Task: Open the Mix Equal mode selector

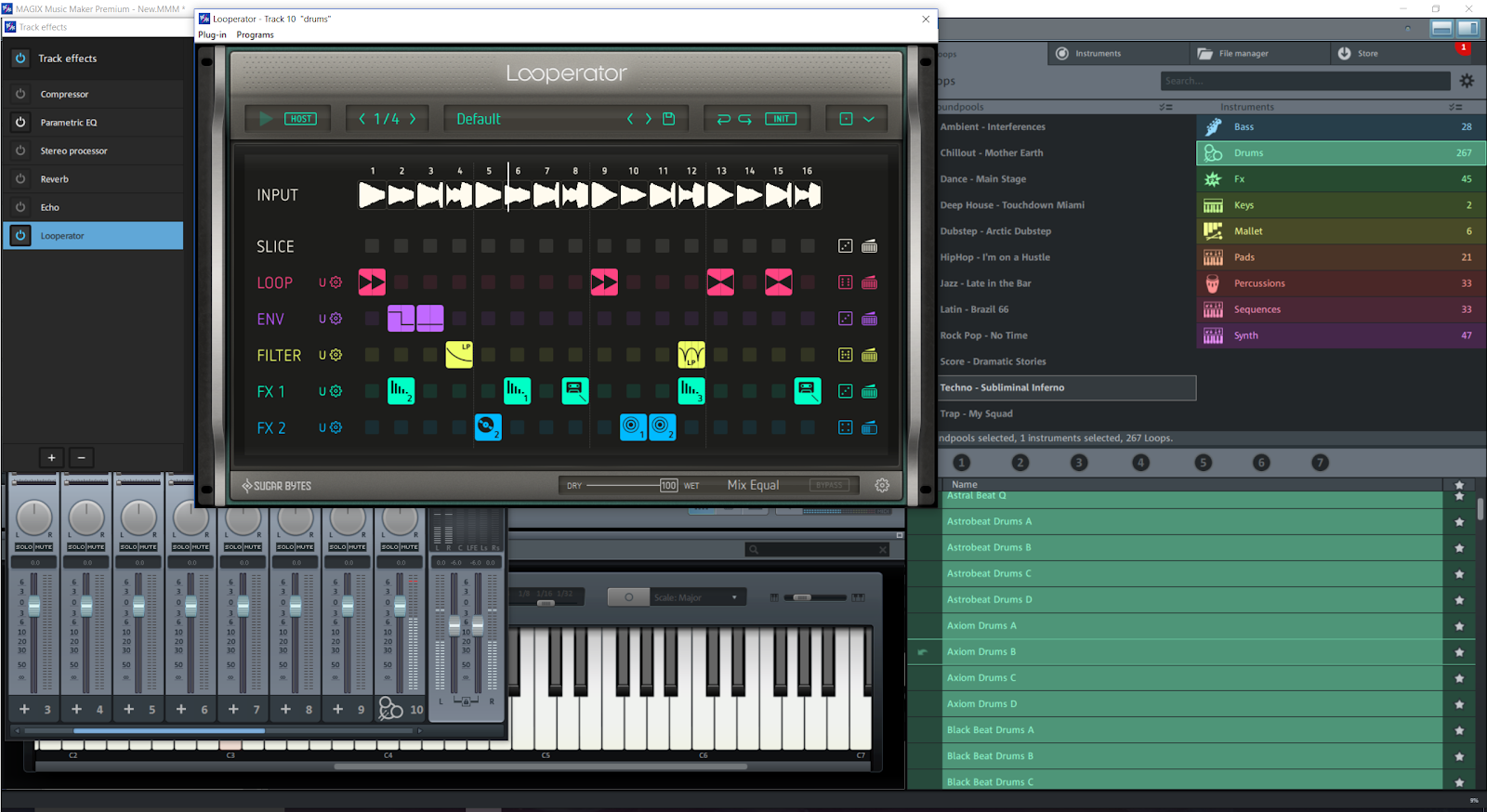Action: [753, 485]
